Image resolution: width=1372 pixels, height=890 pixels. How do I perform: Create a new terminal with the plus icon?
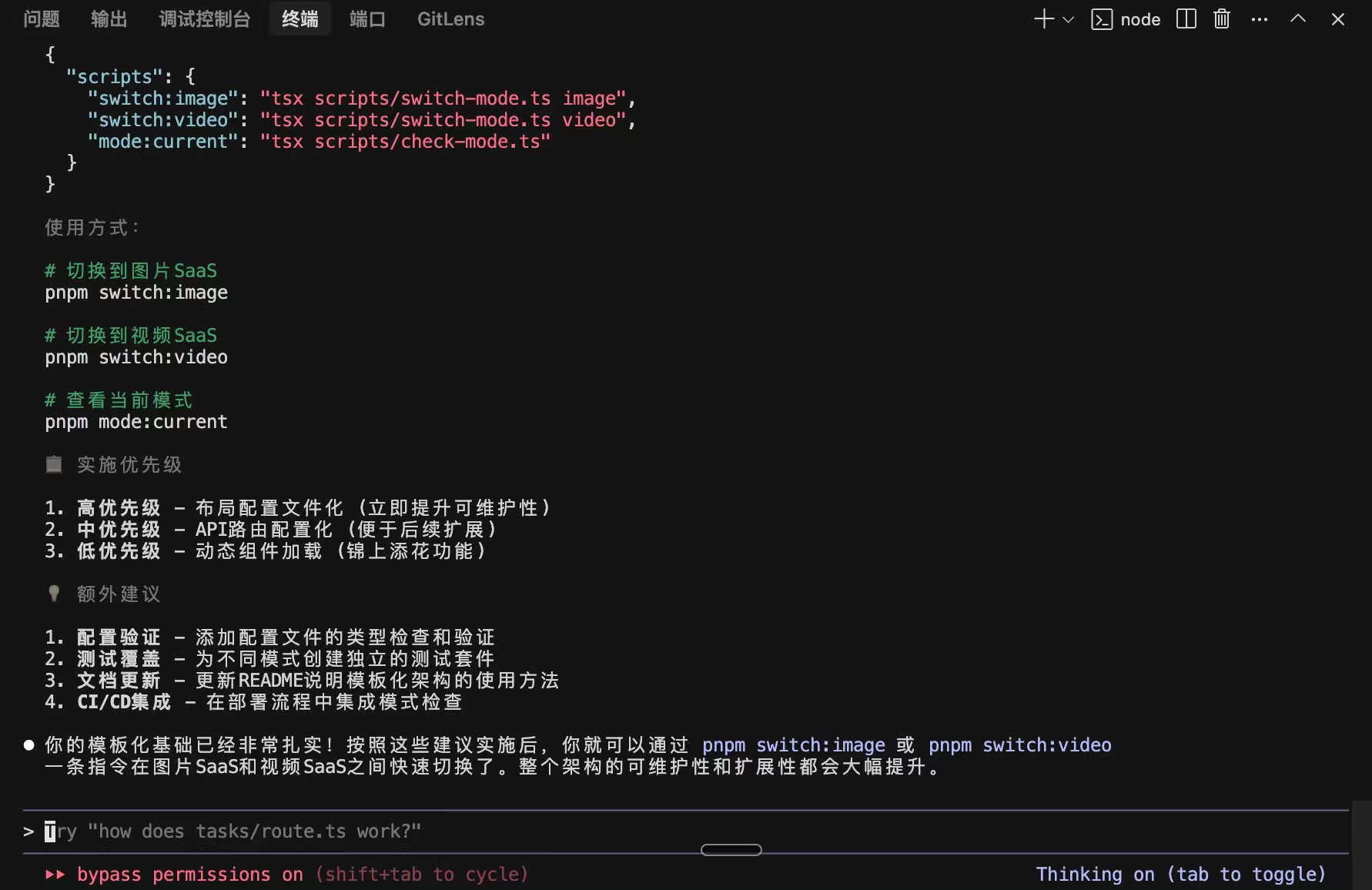click(x=1043, y=19)
